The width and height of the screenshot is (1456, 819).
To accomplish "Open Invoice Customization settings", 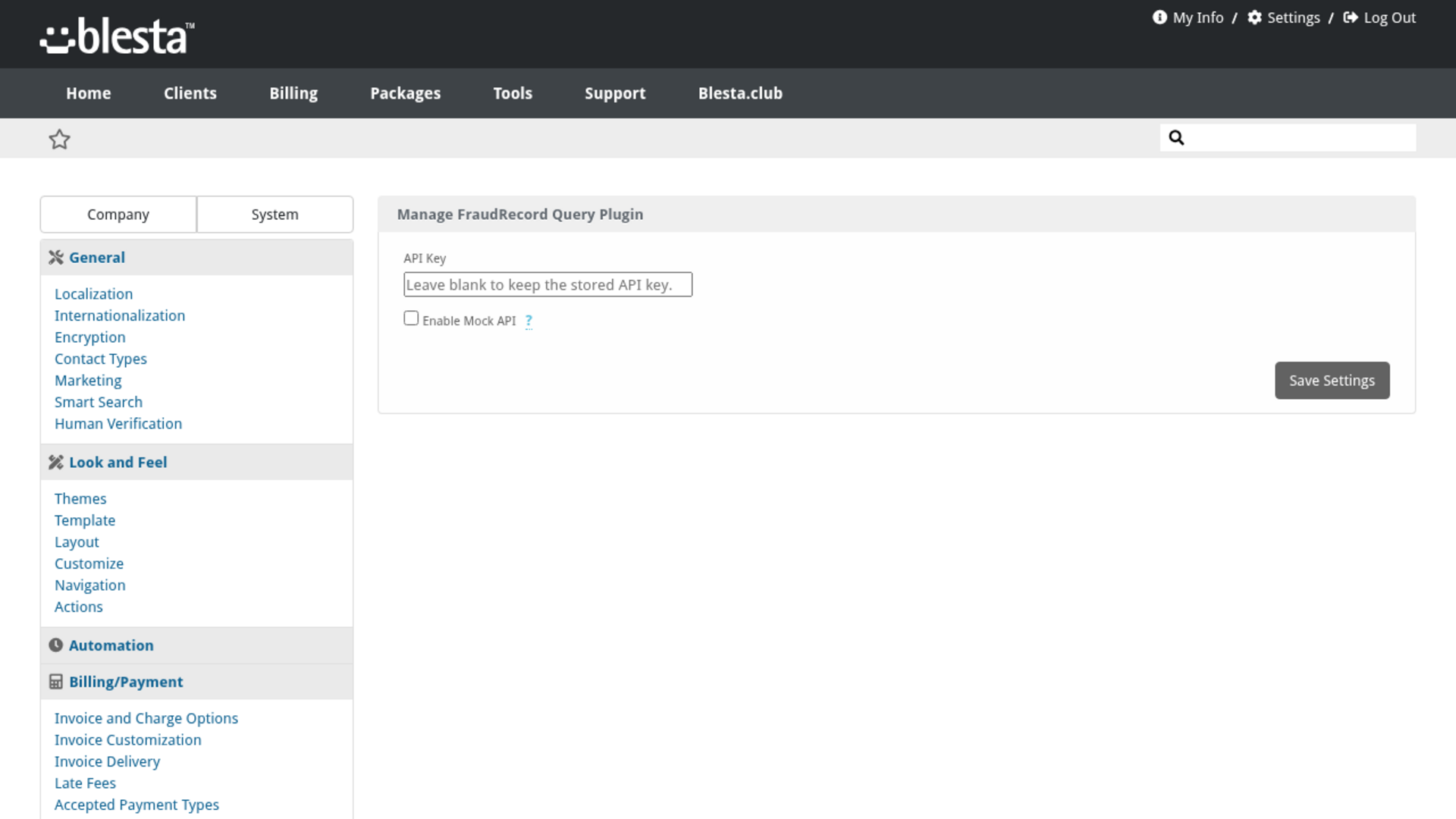I will tap(128, 740).
